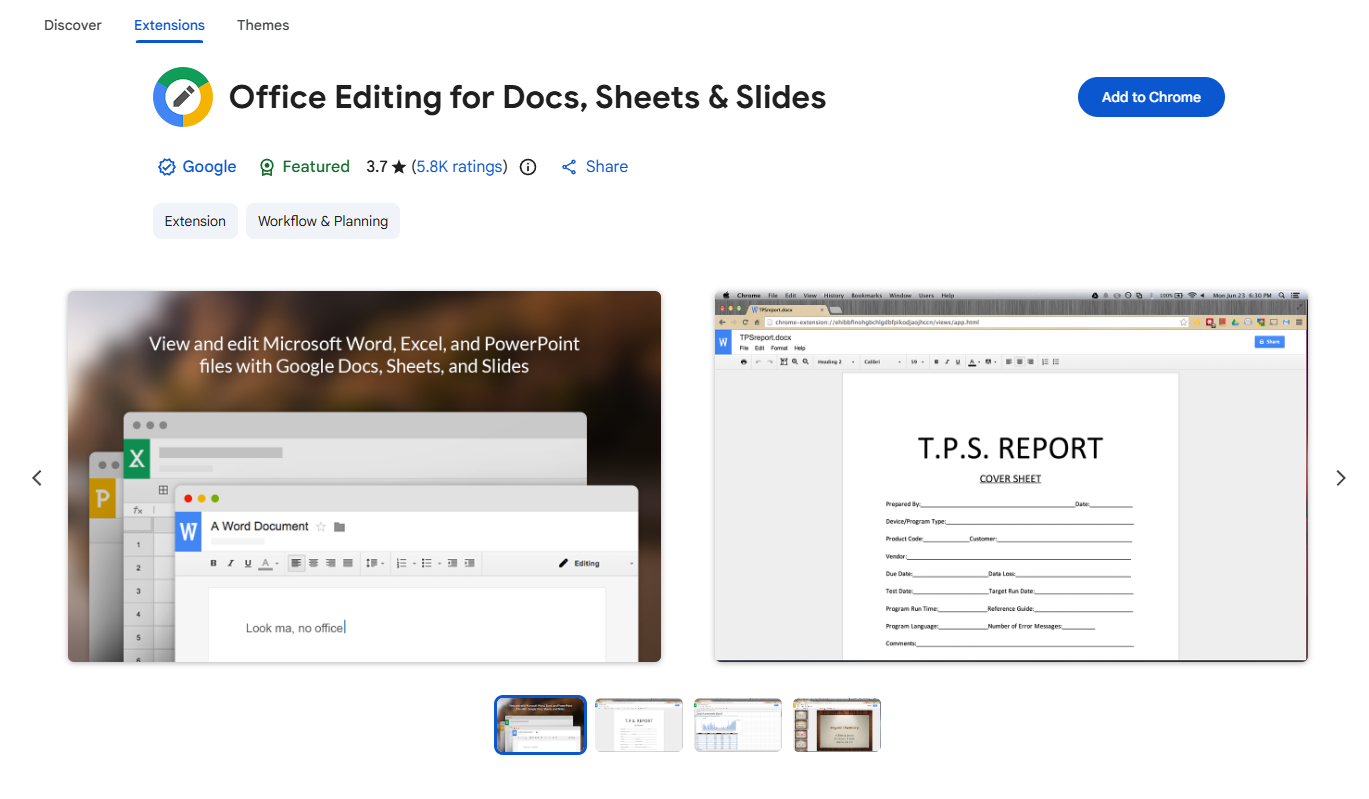
Task: Click the Italic icon in the promo toolbar
Action: point(231,563)
